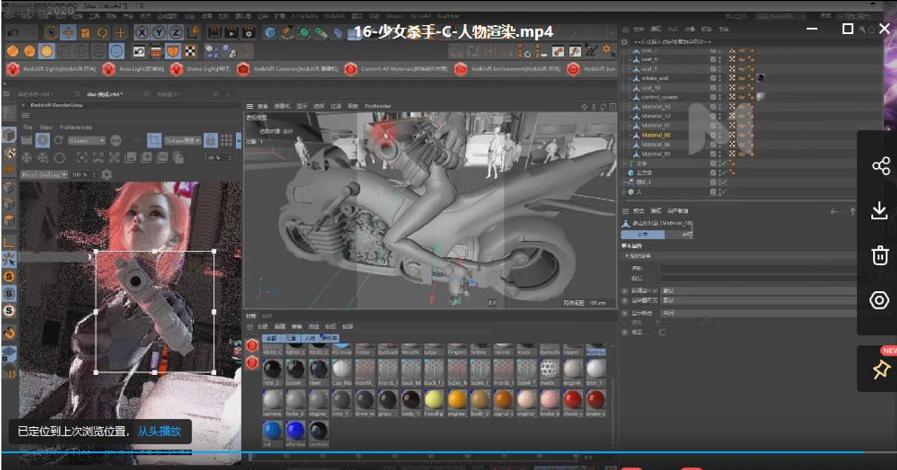The height and width of the screenshot is (470, 897).
Task: Toggle the Y axis lock
Action: pos(158,33)
